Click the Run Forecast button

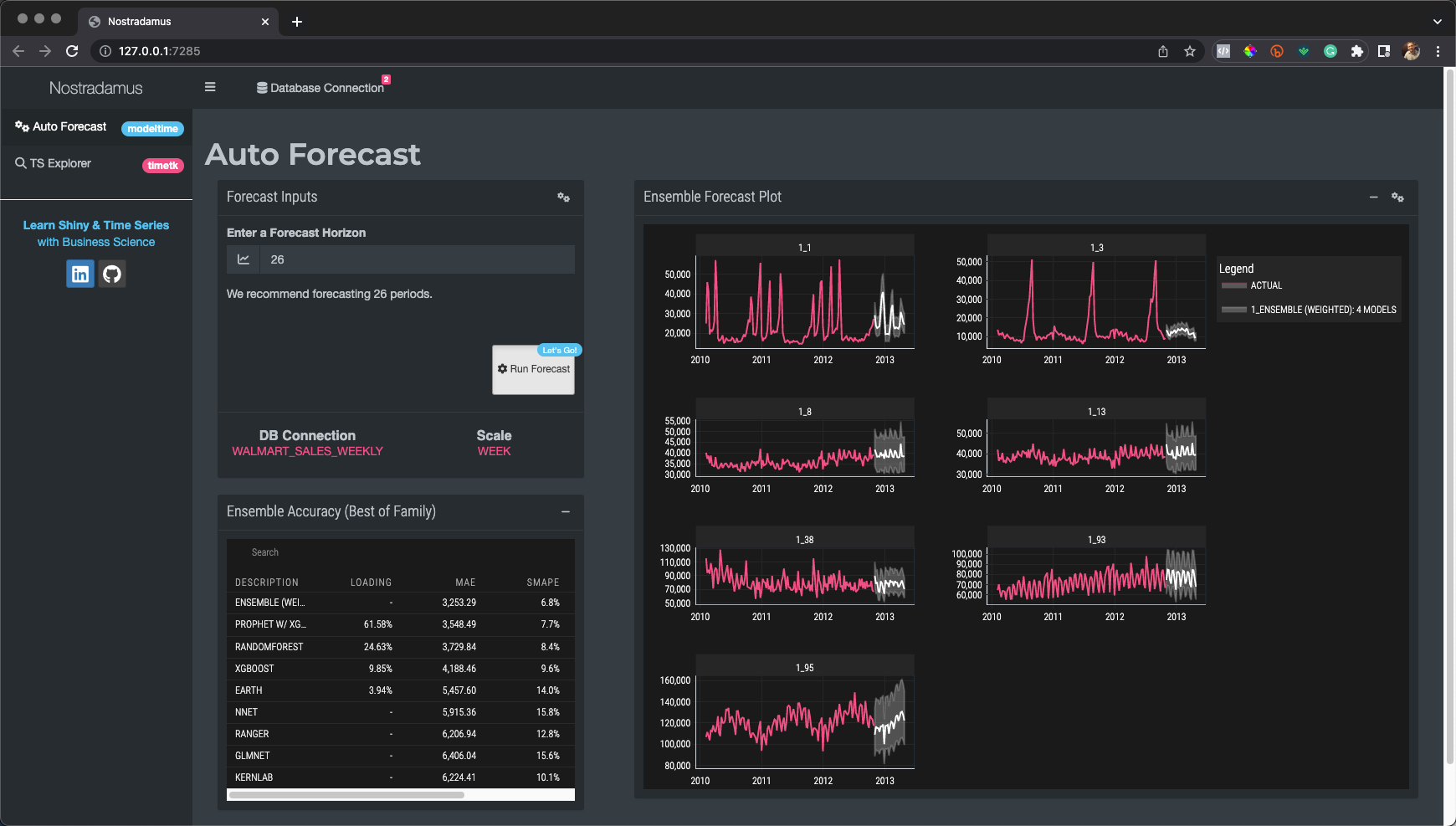coord(533,369)
